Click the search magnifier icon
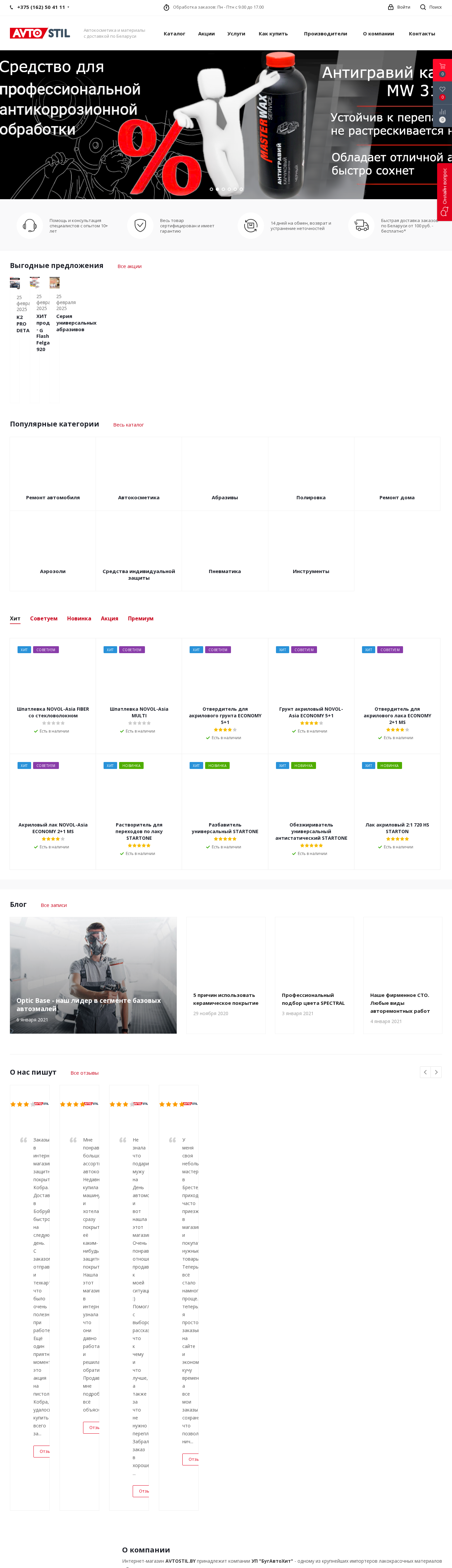The image size is (452, 1568). click(x=423, y=7)
